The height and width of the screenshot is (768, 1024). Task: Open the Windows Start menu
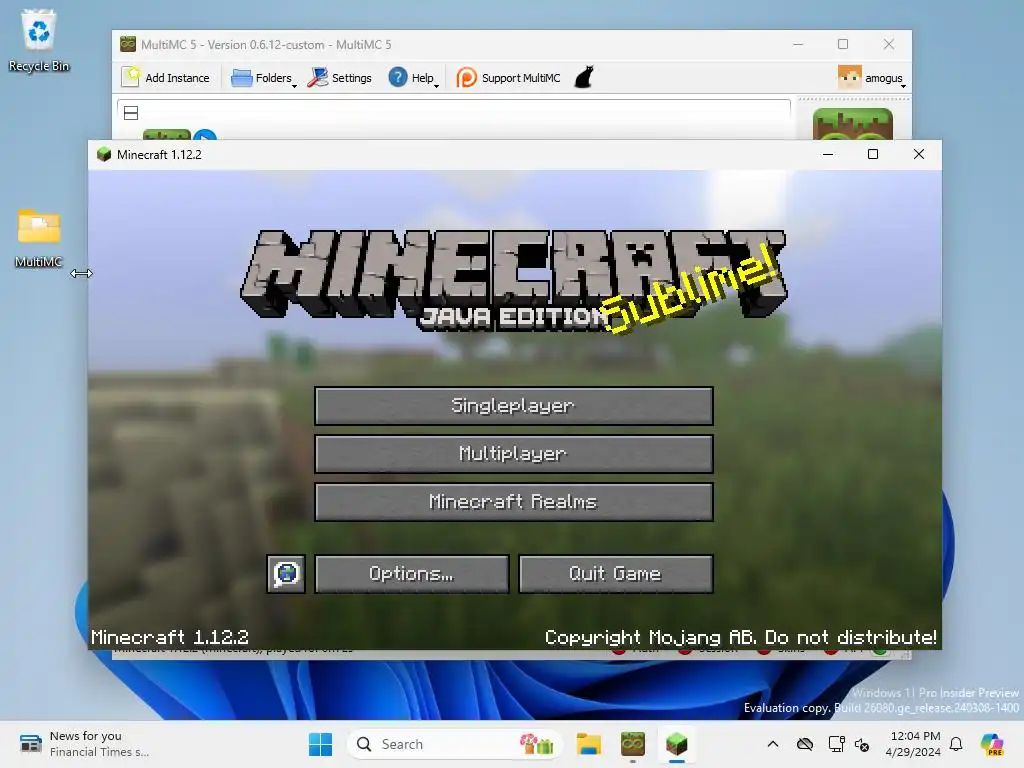320,744
